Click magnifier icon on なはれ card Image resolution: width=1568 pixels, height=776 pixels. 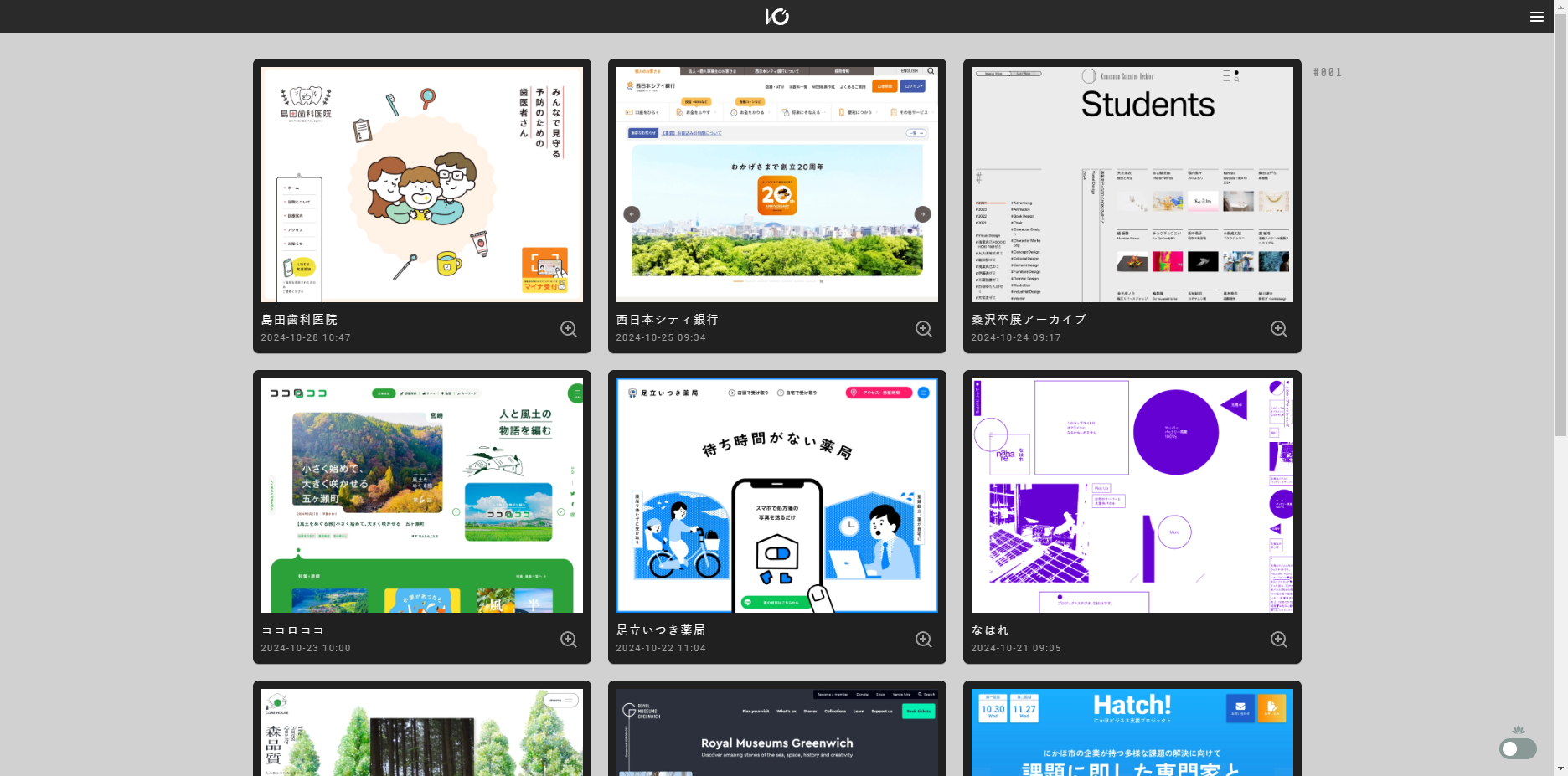[x=1279, y=640]
